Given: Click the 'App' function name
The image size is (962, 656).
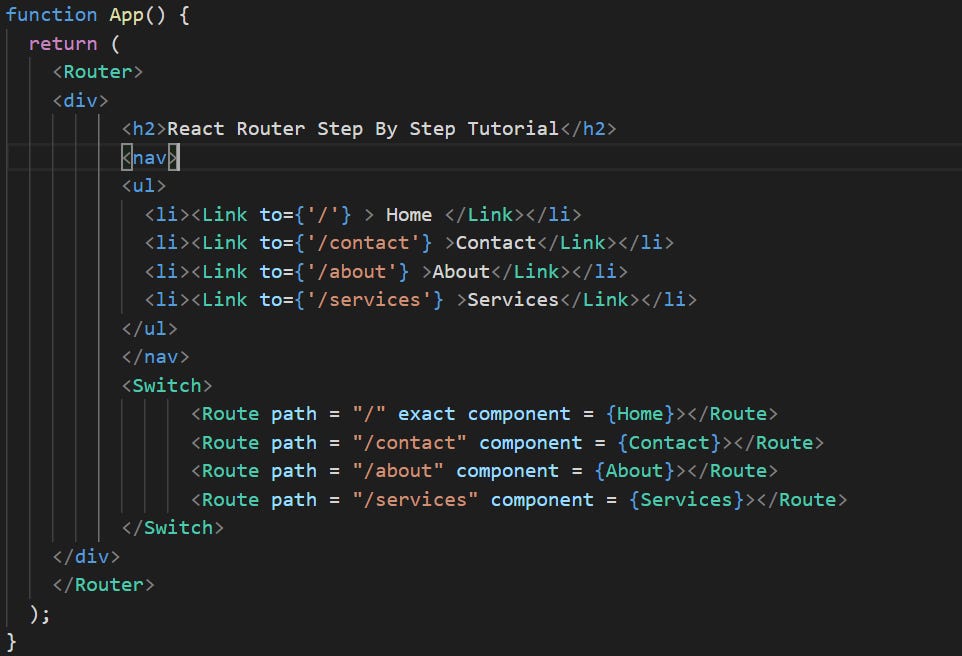Looking at the screenshot, I should pyautogui.click(x=126, y=15).
